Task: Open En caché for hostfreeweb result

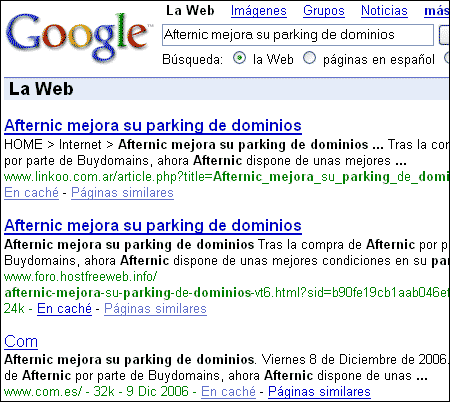Action: [64, 309]
